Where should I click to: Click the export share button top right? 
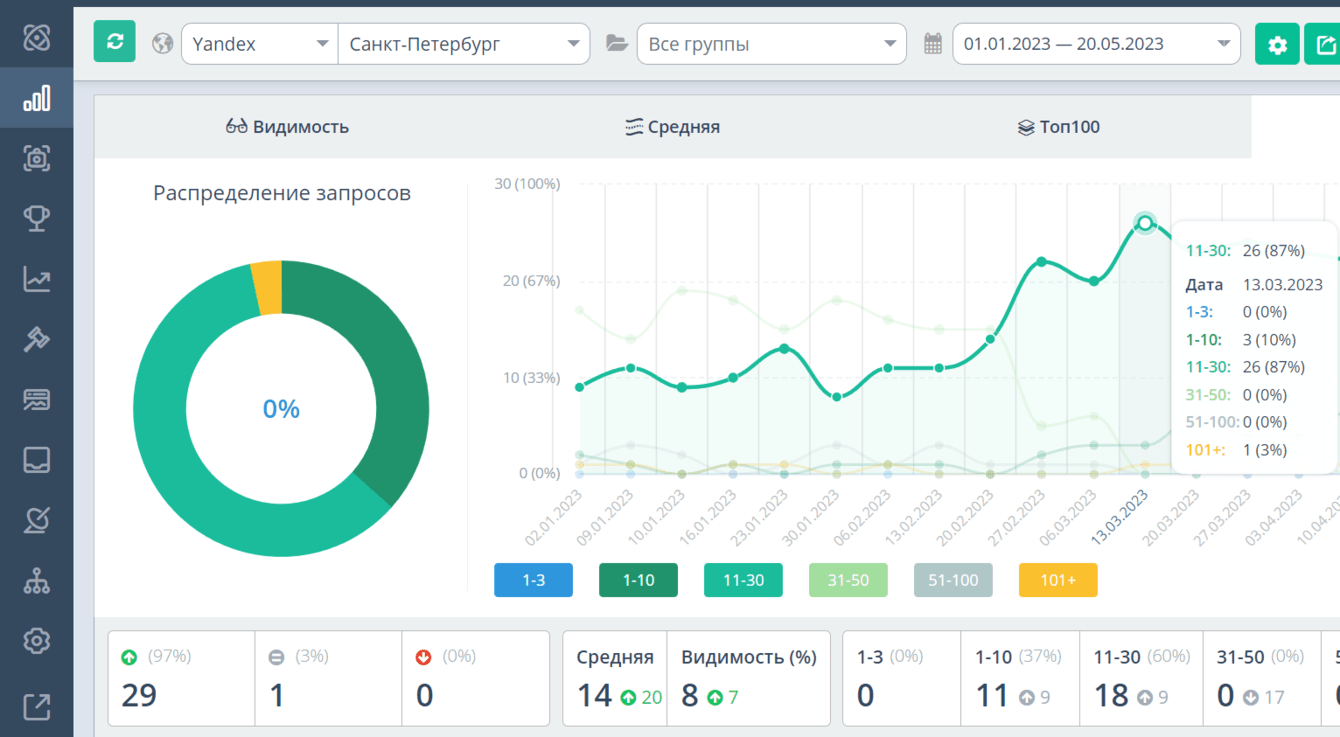click(x=1327, y=43)
